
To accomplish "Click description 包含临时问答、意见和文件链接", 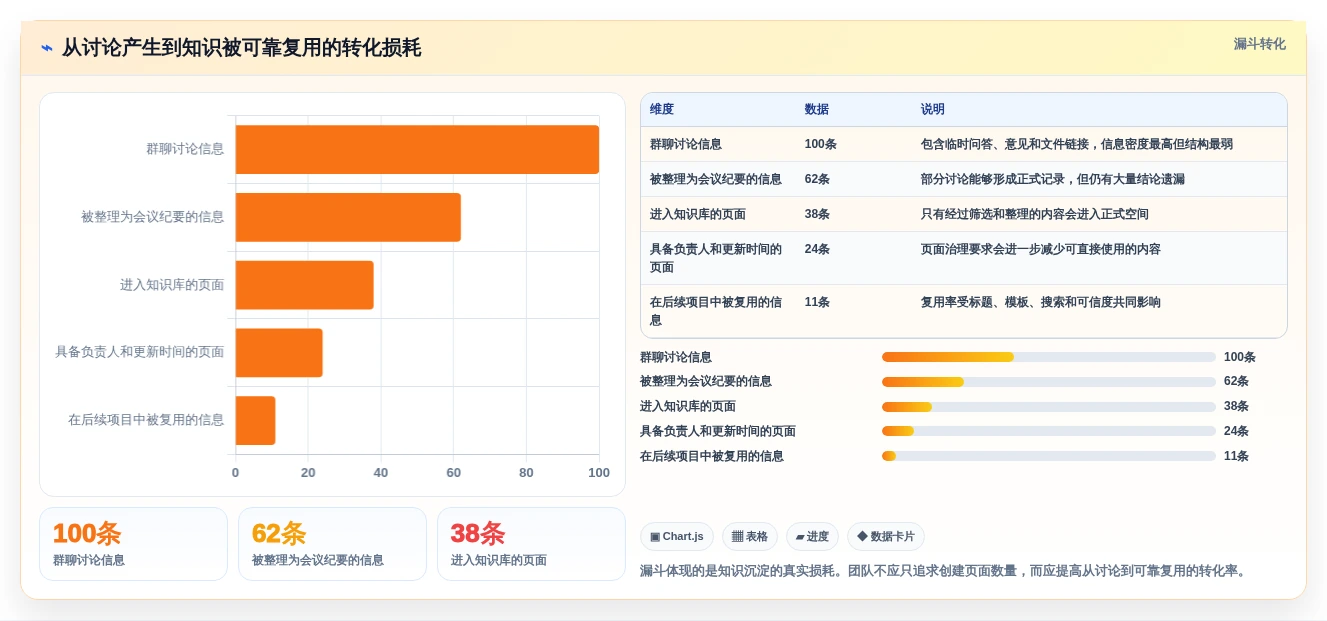I will pos(1077,144).
